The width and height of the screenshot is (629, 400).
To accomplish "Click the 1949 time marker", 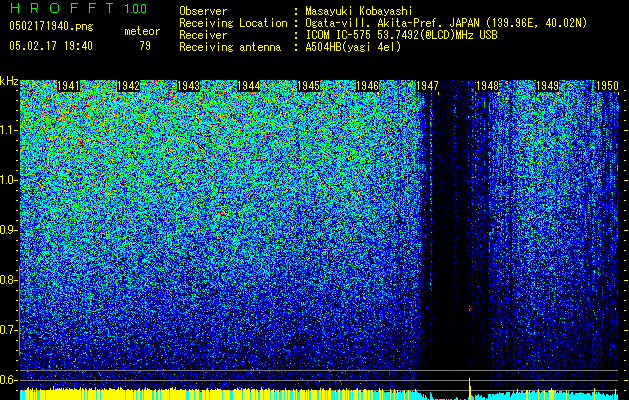I will coord(548,86).
